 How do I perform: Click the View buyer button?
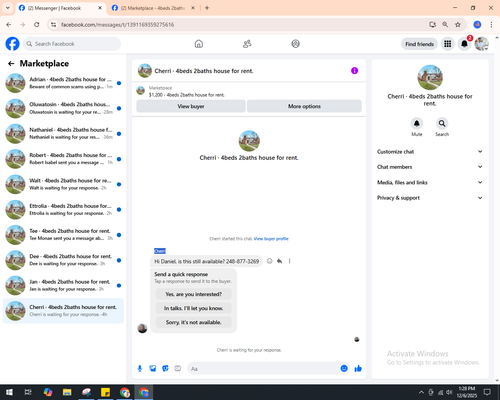pyautogui.click(x=191, y=106)
